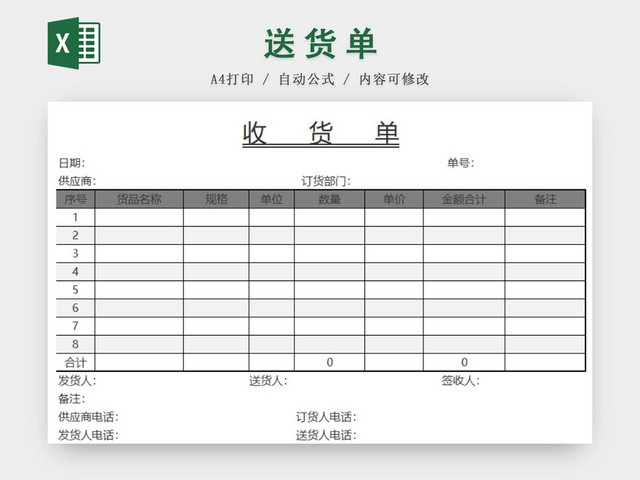This screenshot has height=480, width=640.
Task: Select the 单位 column header
Action: click(271, 199)
